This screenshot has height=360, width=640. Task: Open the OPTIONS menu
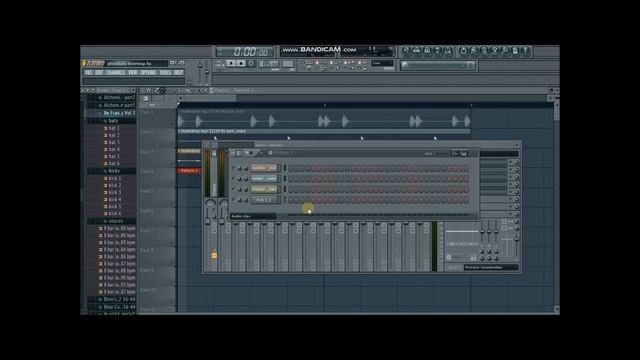pyautogui.click(x=148, y=73)
